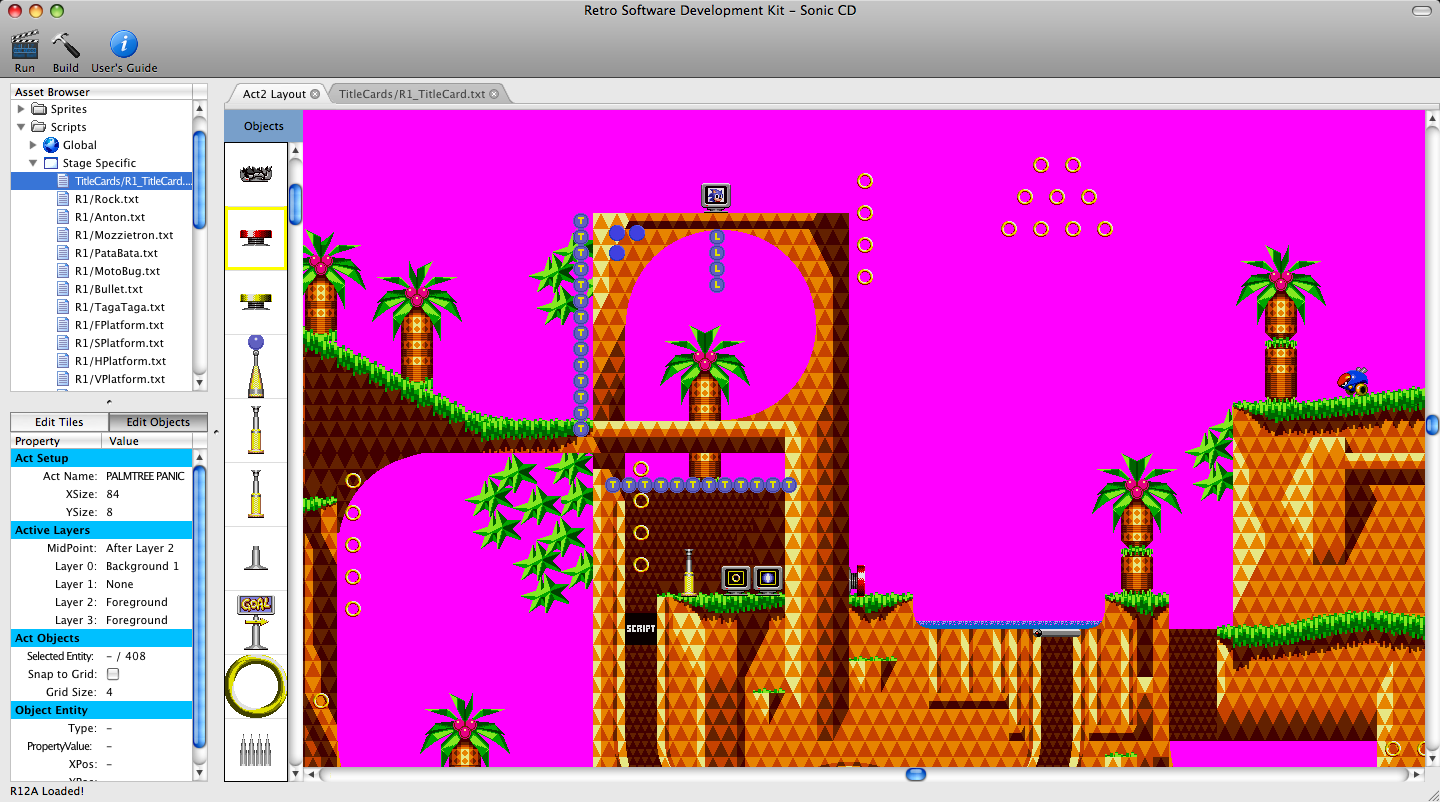Collapse the Stage Specific triangle
Viewport: 1440px width, 802px height.
(33, 163)
